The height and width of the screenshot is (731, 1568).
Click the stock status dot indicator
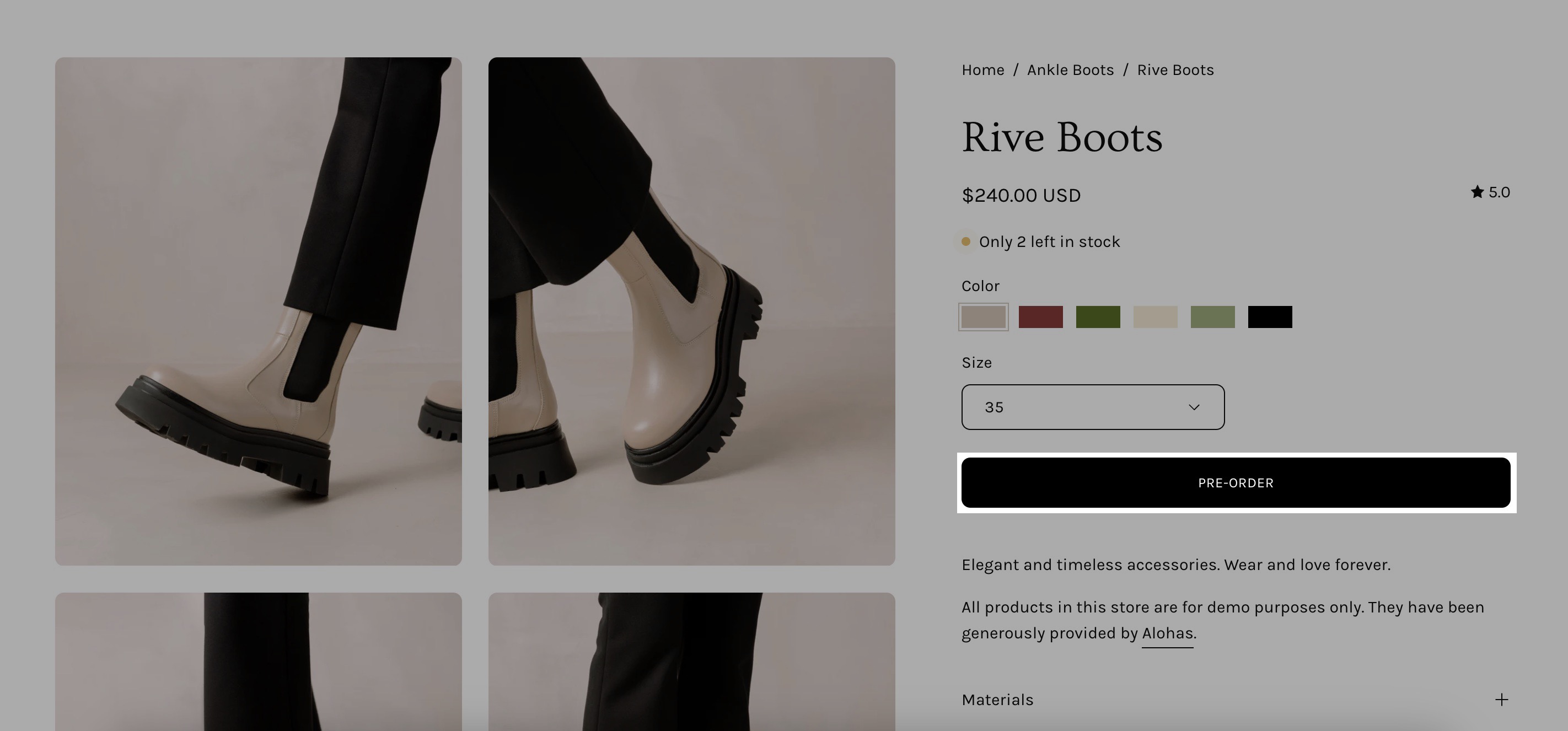pos(965,241)
